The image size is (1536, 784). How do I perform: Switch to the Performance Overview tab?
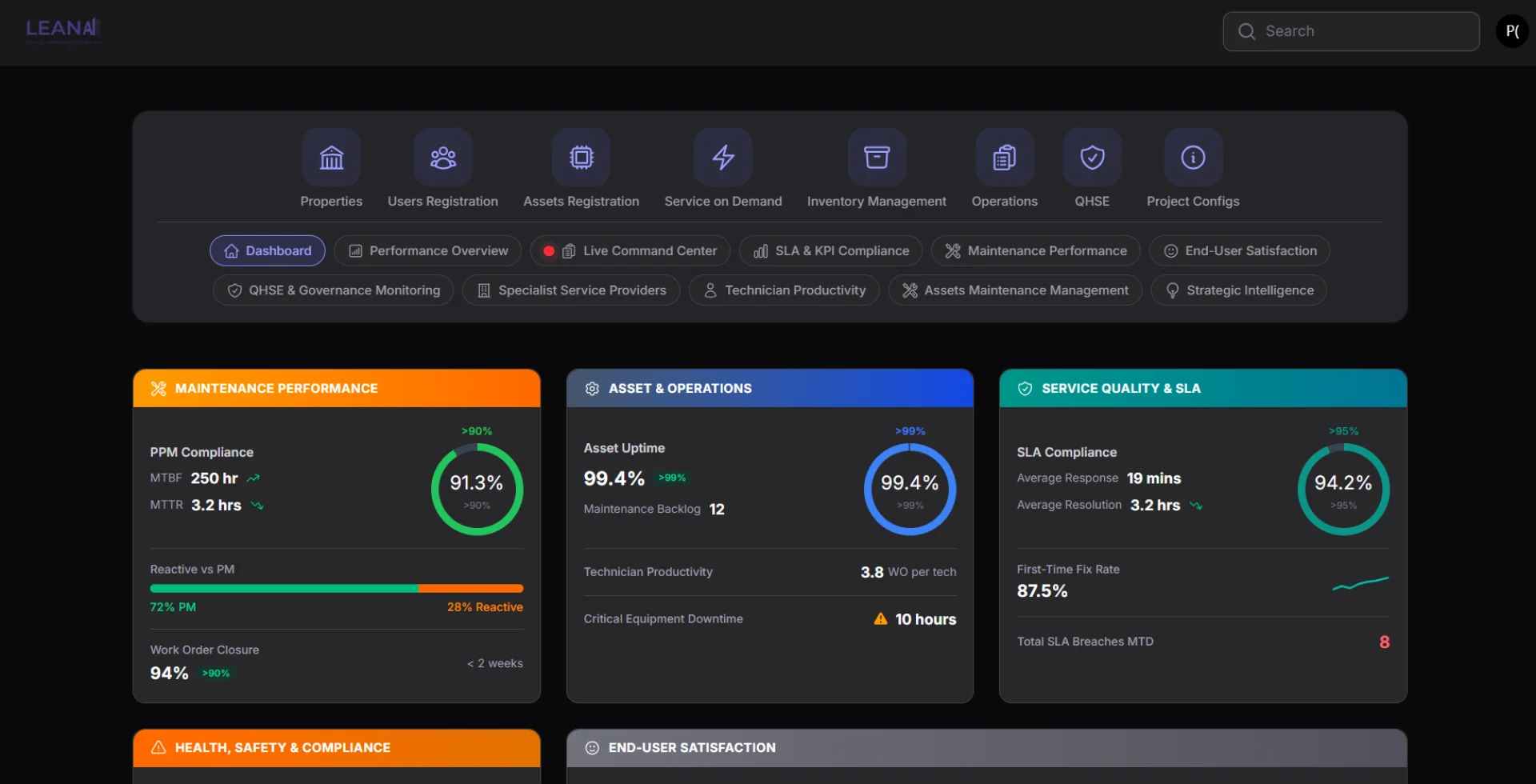(427, 251)
